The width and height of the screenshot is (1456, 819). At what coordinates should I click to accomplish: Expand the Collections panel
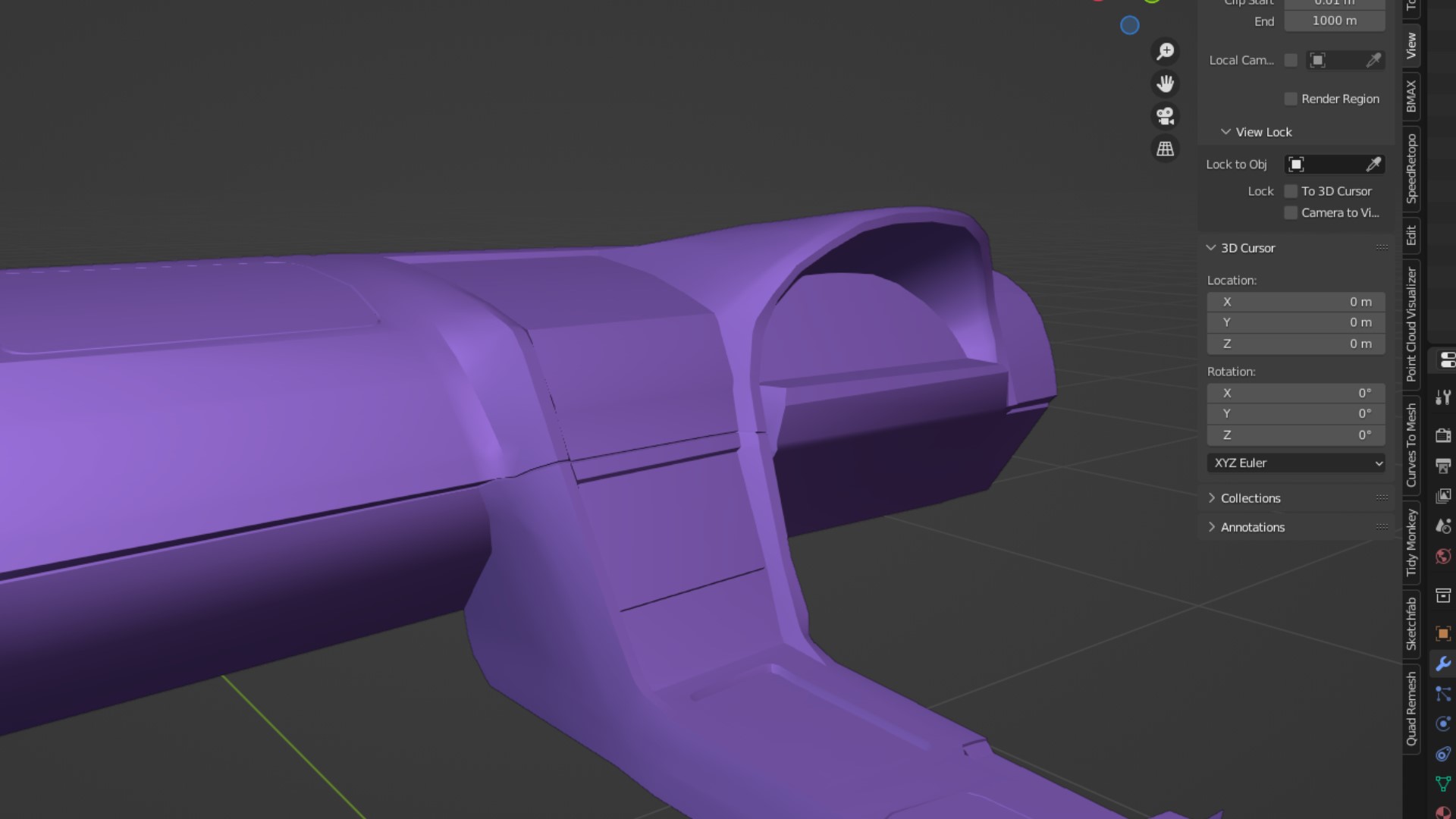point(1250,498)
